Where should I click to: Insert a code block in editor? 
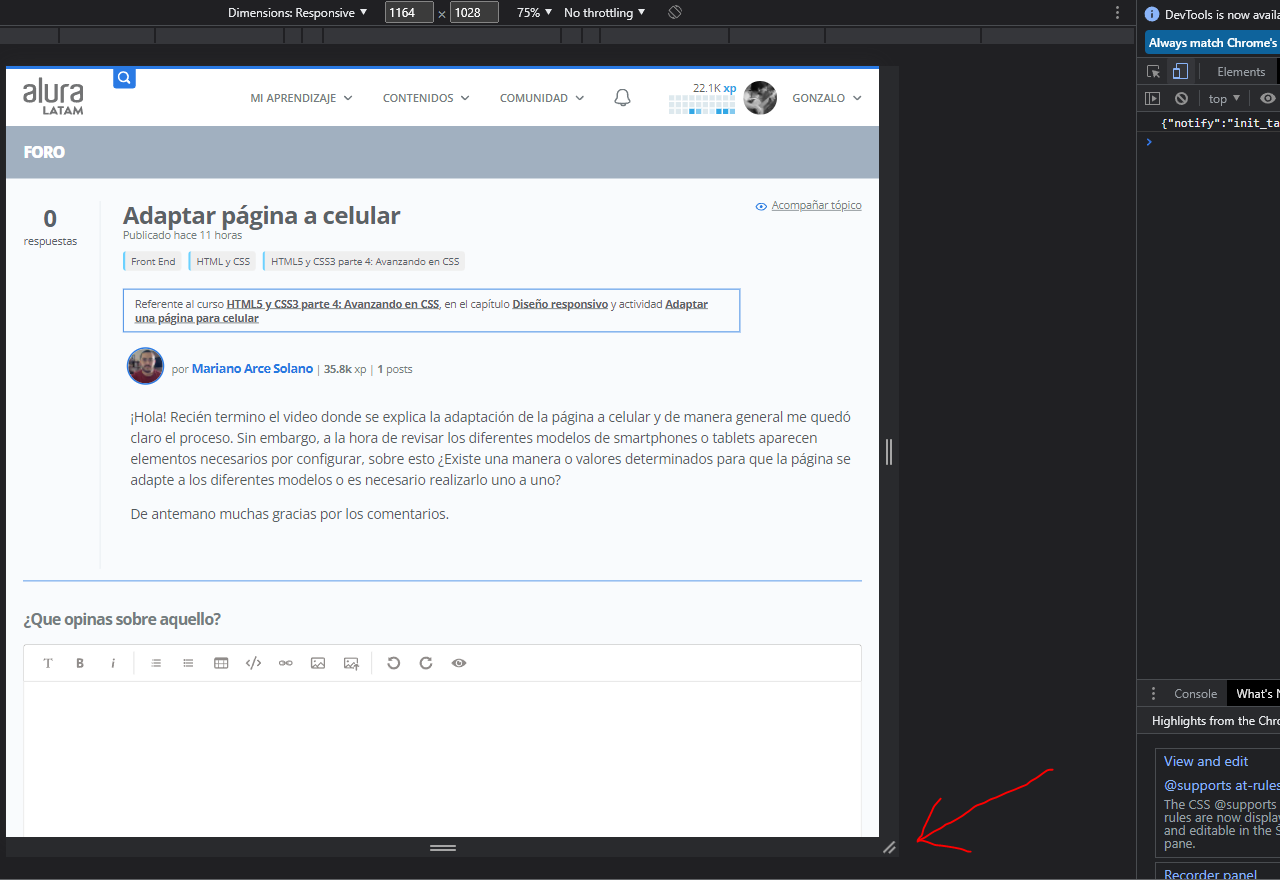253,663
